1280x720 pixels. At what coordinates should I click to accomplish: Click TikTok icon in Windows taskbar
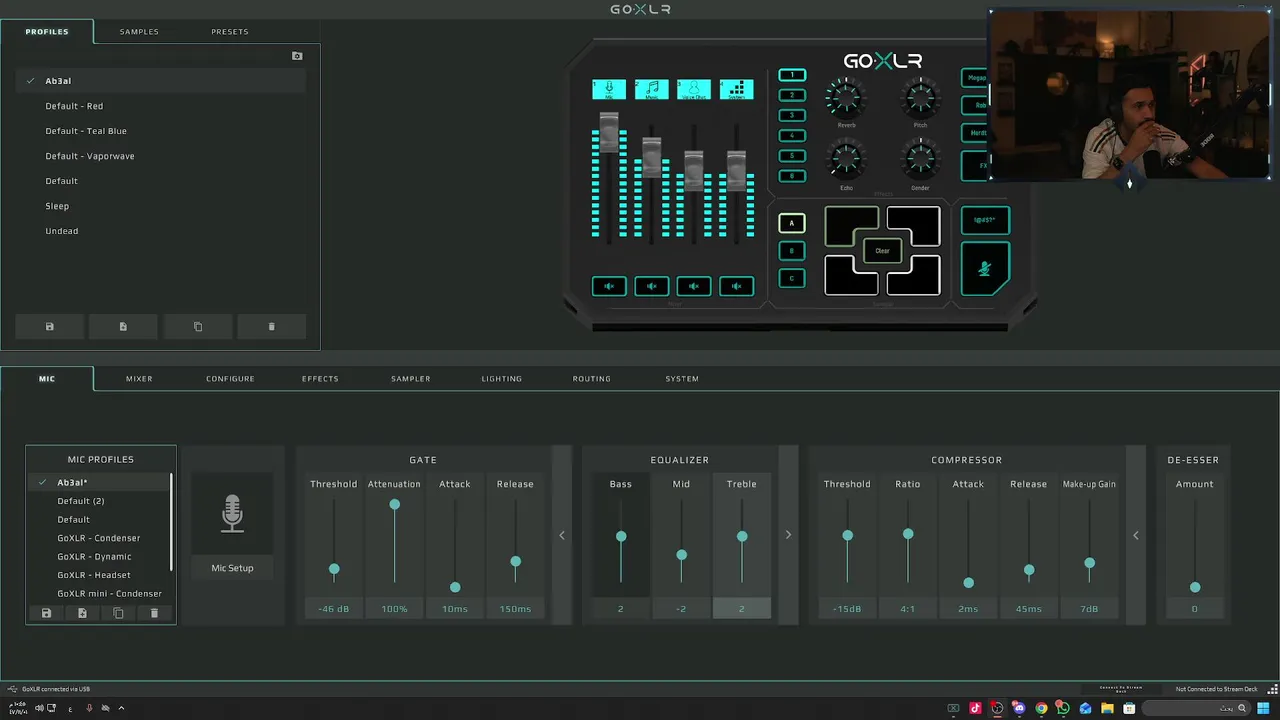(975, 708)
